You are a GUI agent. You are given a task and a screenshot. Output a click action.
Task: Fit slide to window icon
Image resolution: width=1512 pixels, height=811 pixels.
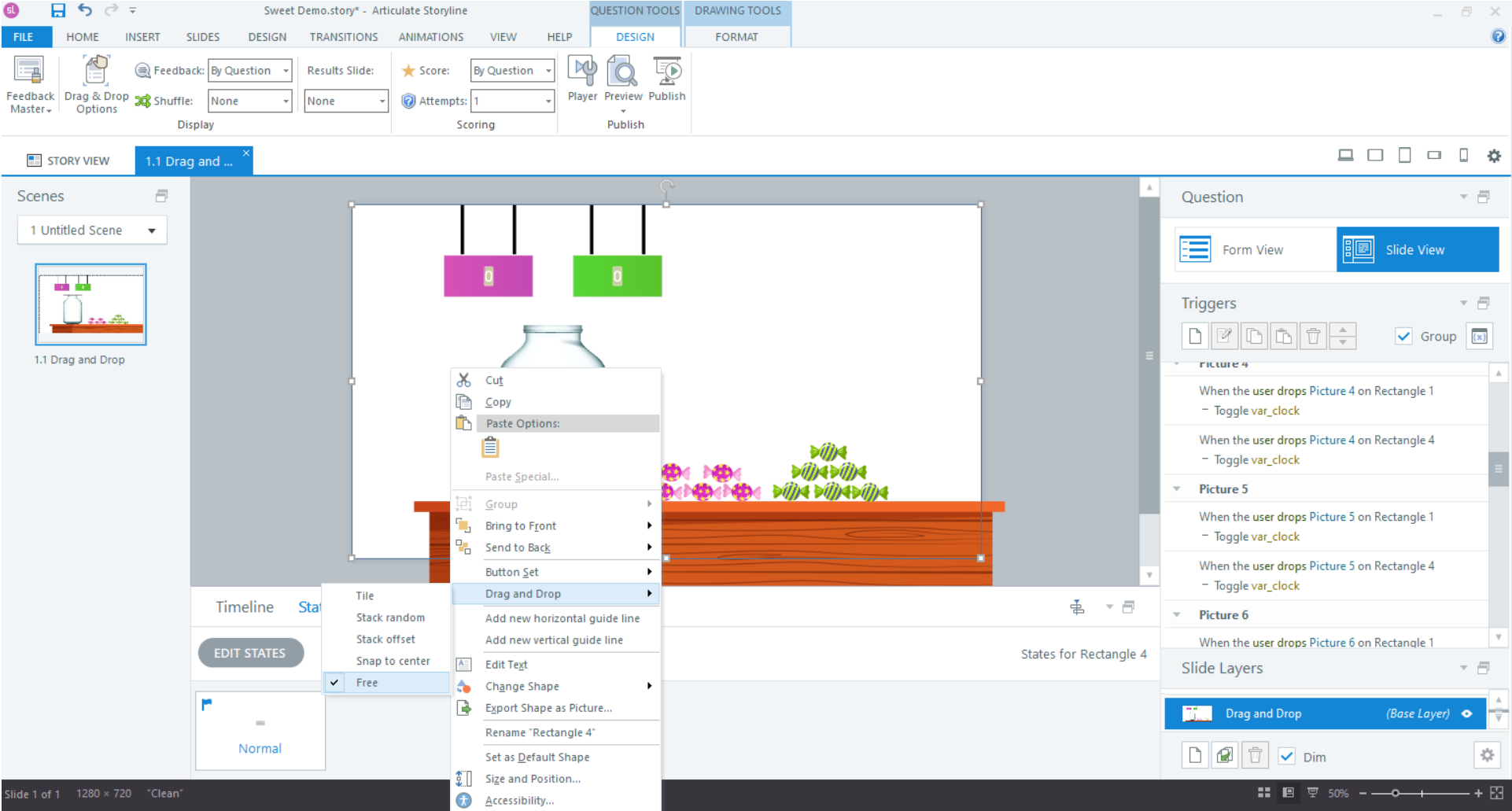1497,793
